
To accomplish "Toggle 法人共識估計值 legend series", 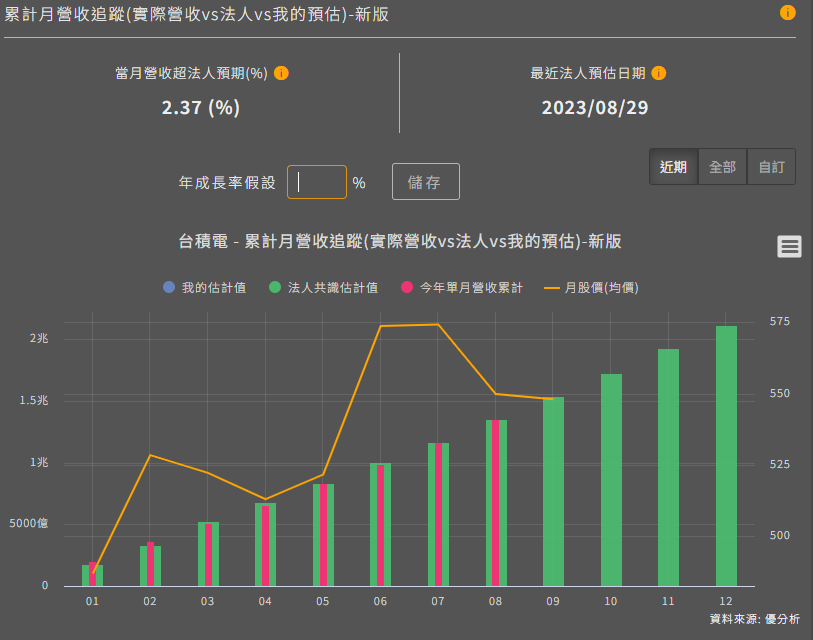I will point(324,287).
